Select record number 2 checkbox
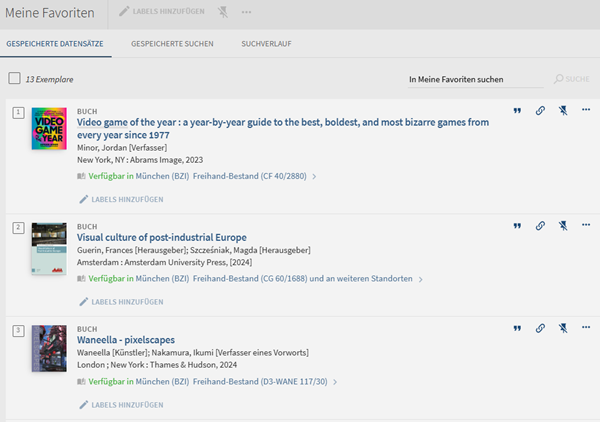The image size is (600, 422). click(18, 228)
